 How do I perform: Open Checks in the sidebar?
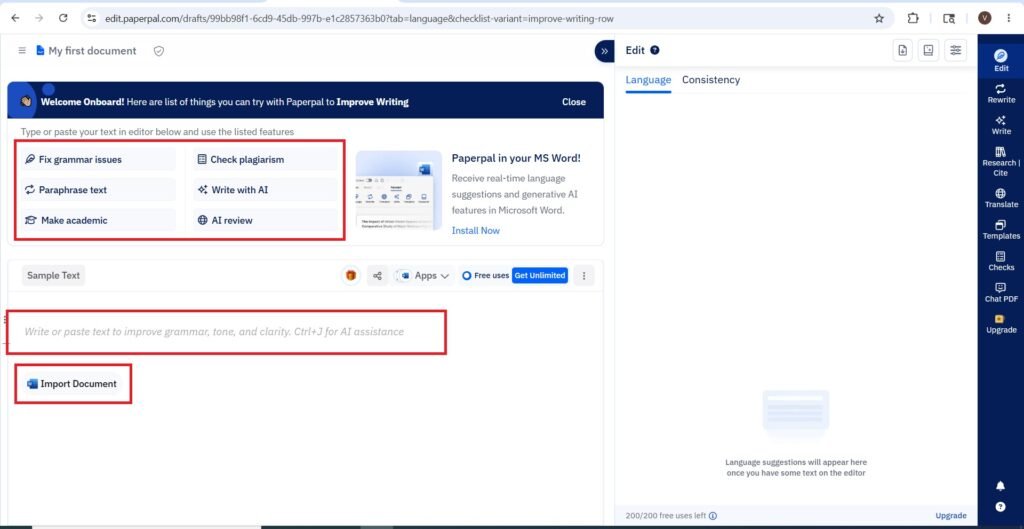[1000, 261]
